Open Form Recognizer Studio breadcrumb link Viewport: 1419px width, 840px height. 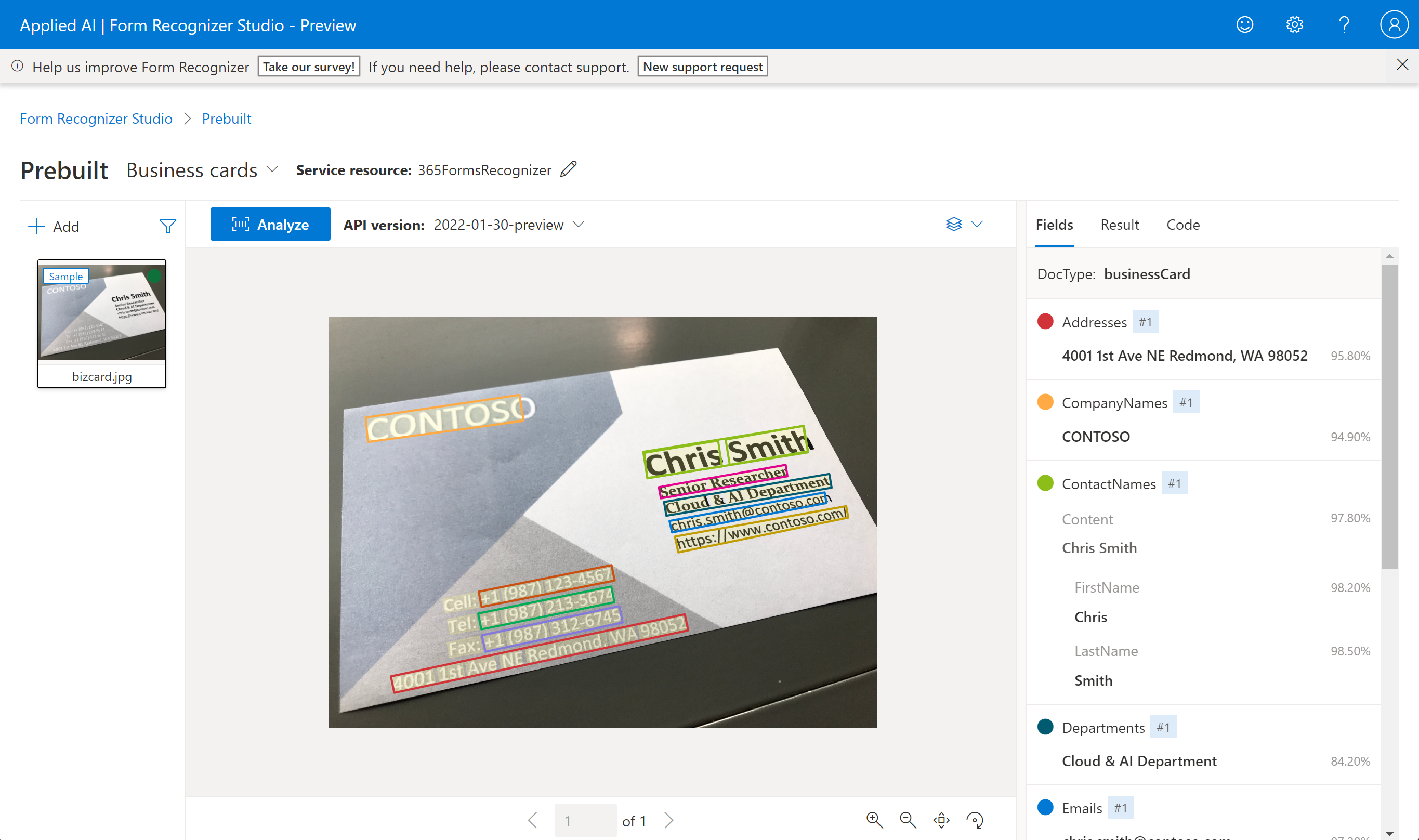coord(96,119)
